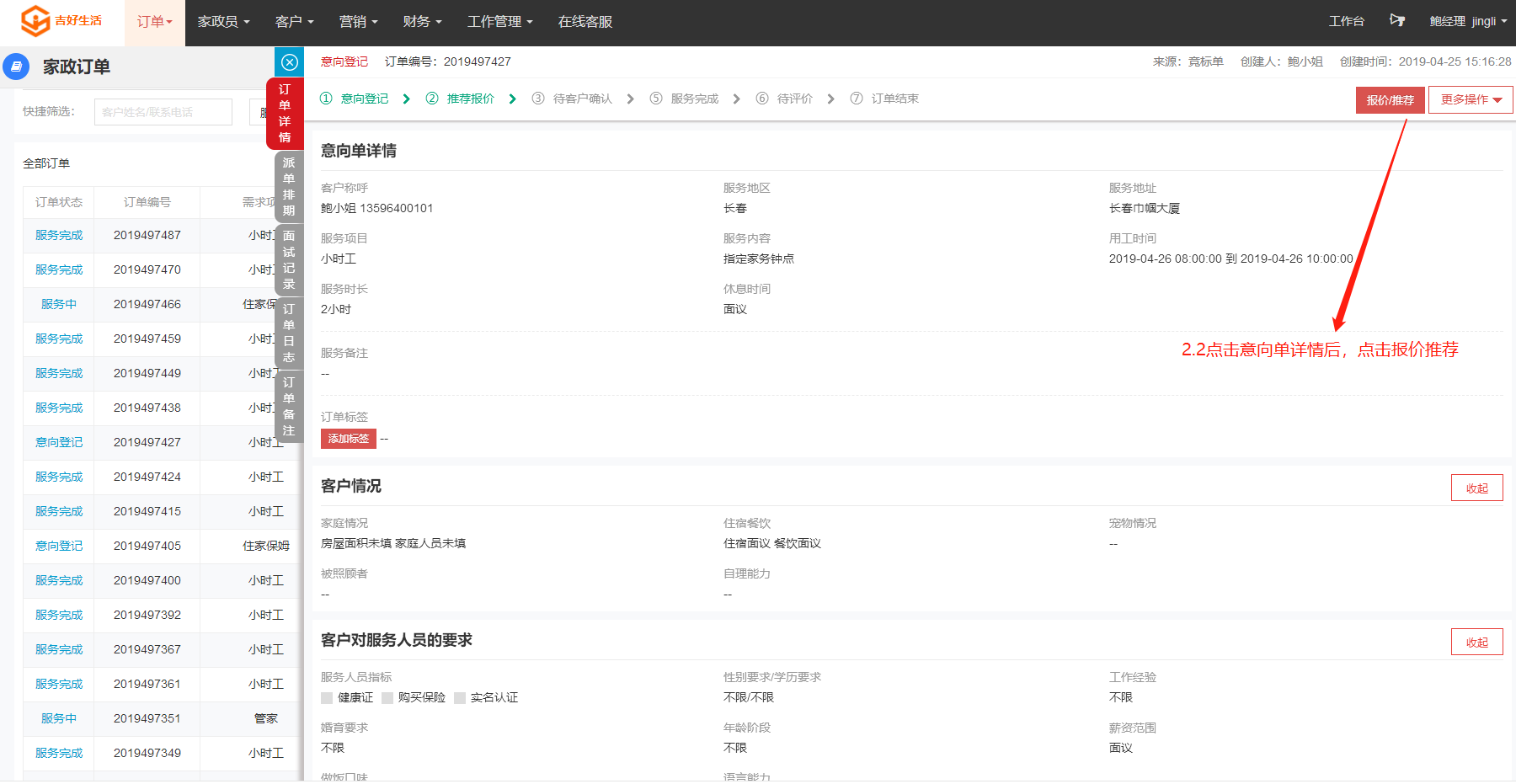
Task: Close the order detail panel with X icon
Action: click(289, 62)
